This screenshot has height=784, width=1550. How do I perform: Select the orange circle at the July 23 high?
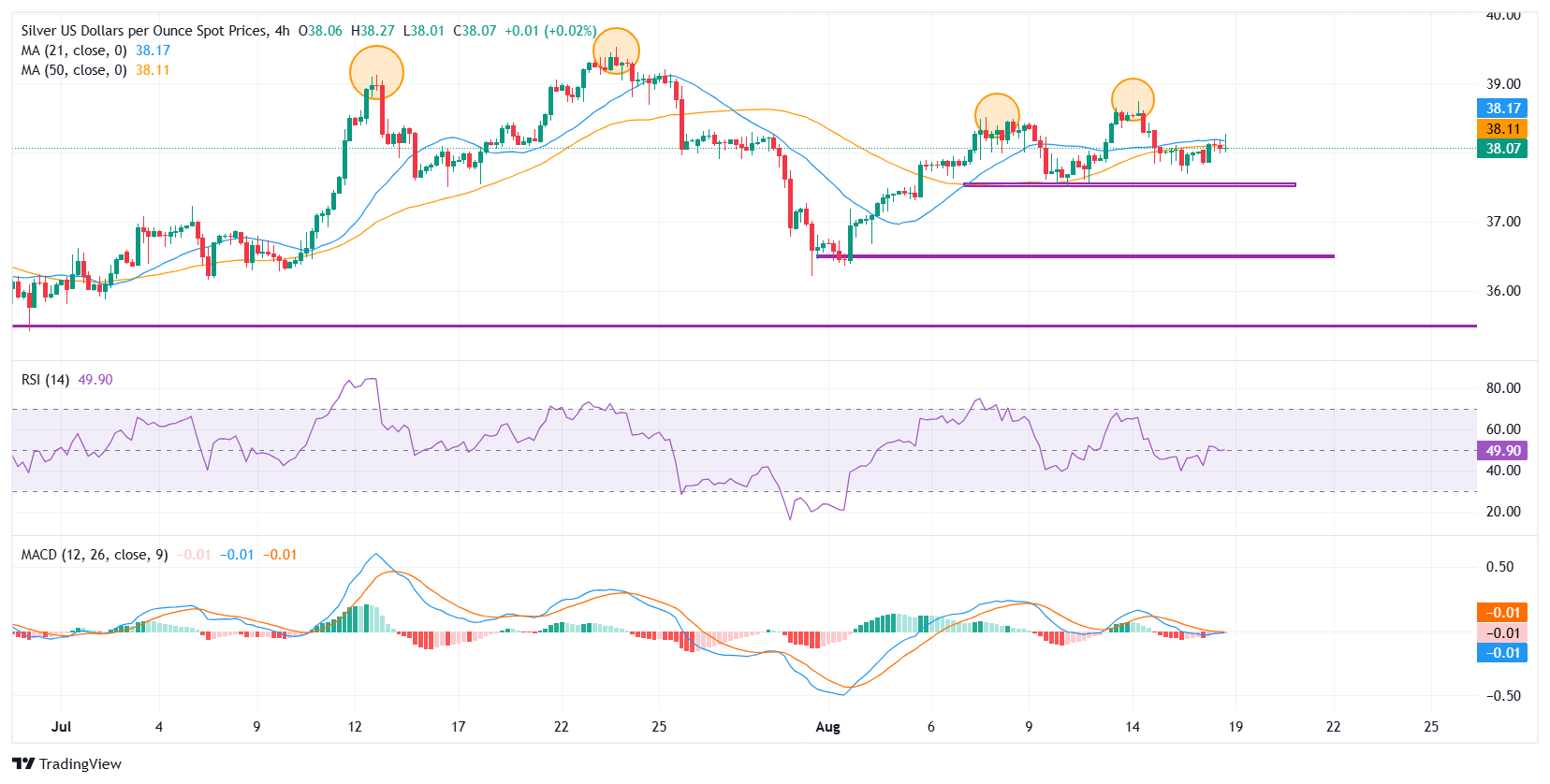coord(616,51)
